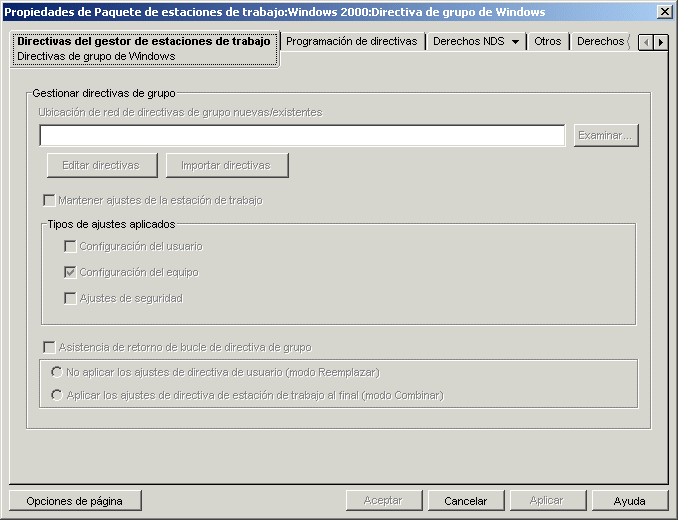This screenshot has height=520, width=678.
Task: Enable the Configuración del usuario checkbox
Action: coord(70,246)
